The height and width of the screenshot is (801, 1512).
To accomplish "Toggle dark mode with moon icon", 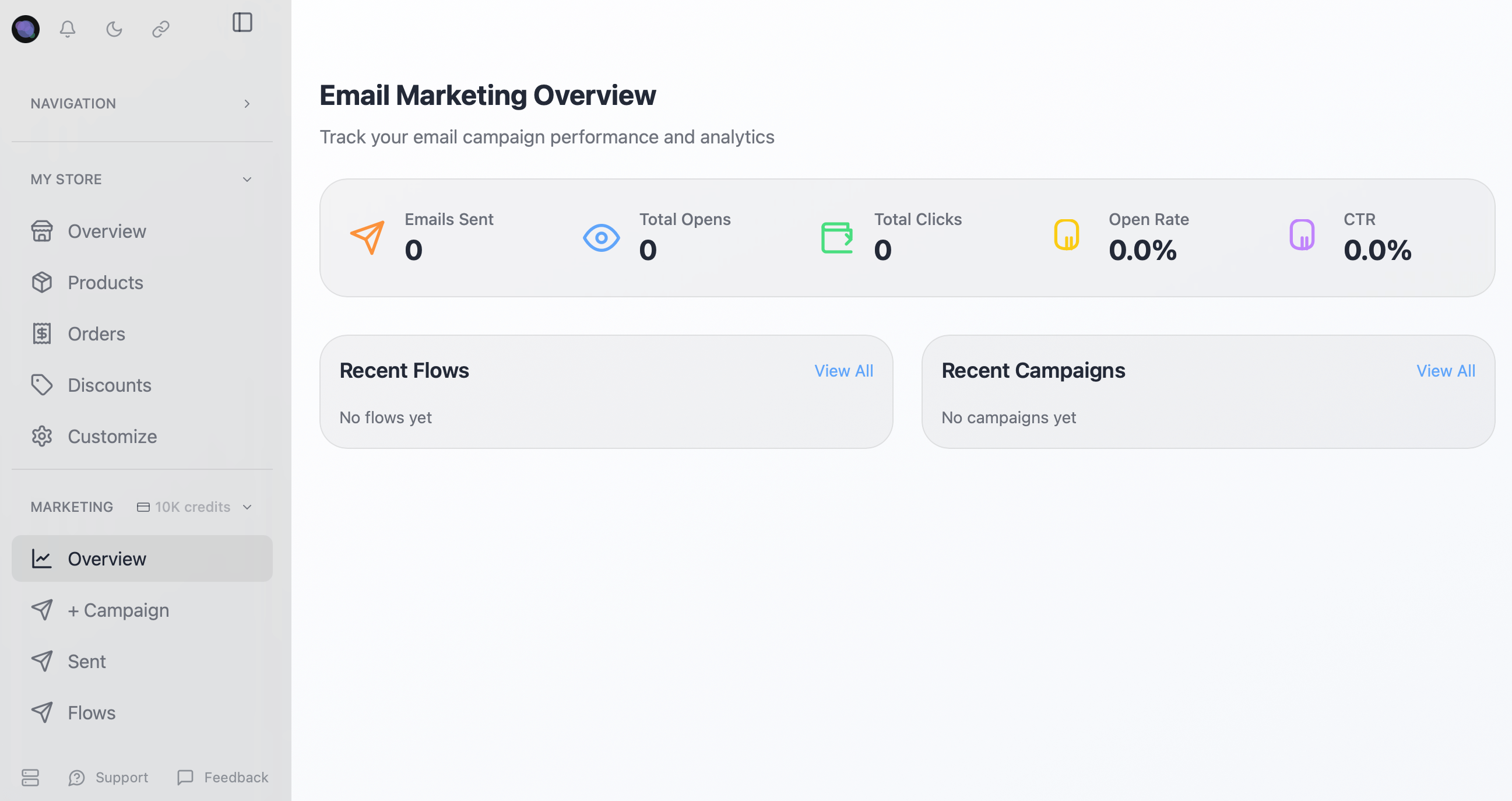I will 114,29.
